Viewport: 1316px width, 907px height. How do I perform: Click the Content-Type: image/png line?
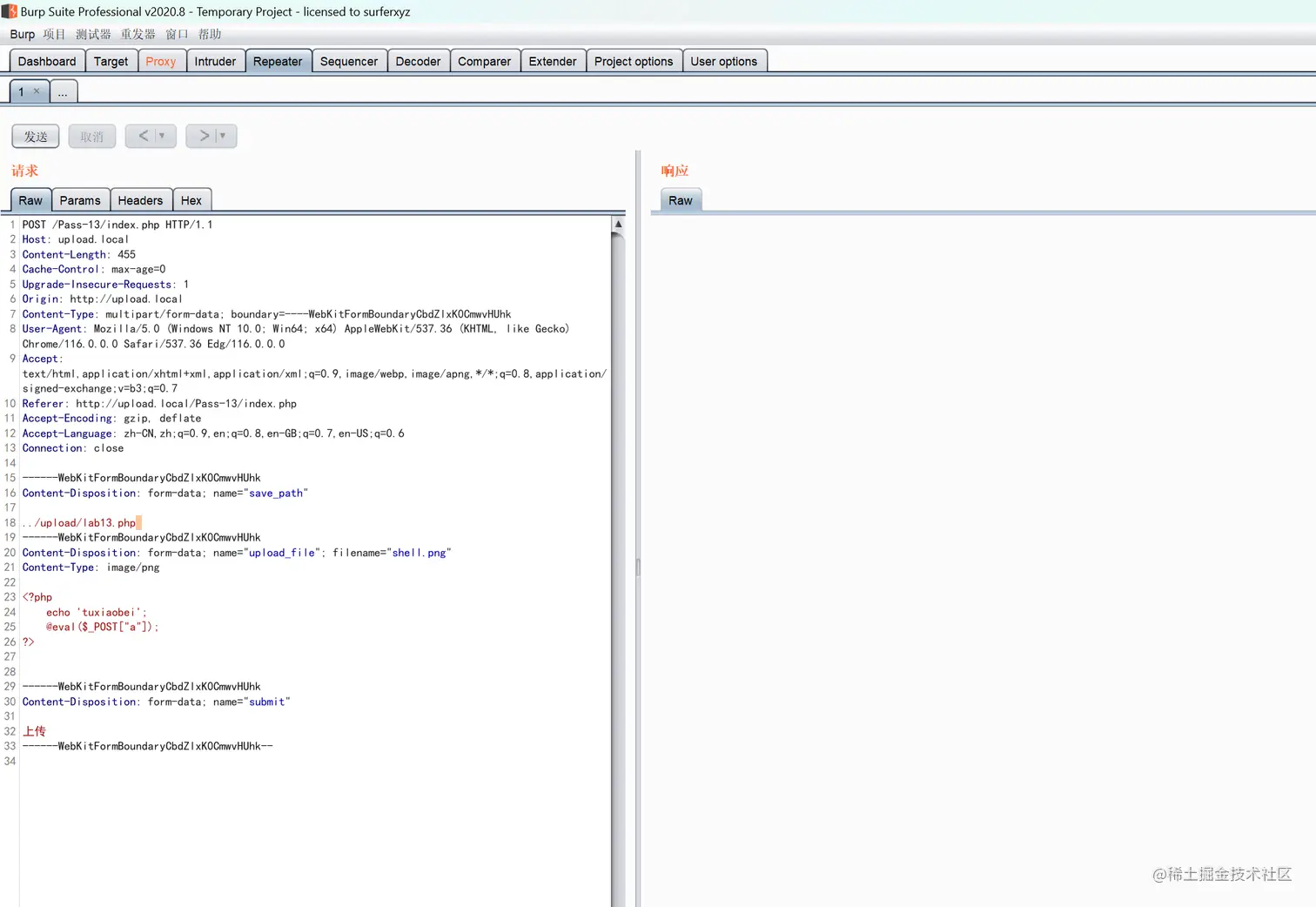tap(91, 568)
